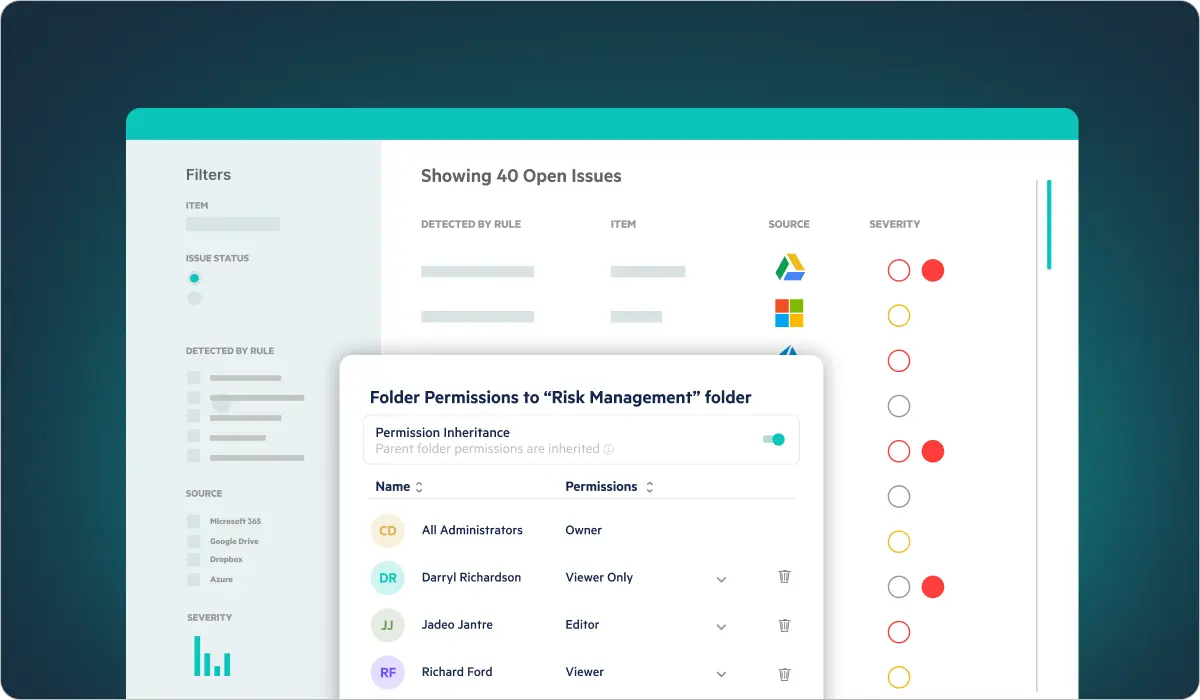Select the first Issue Status radio button

point(194,278)
